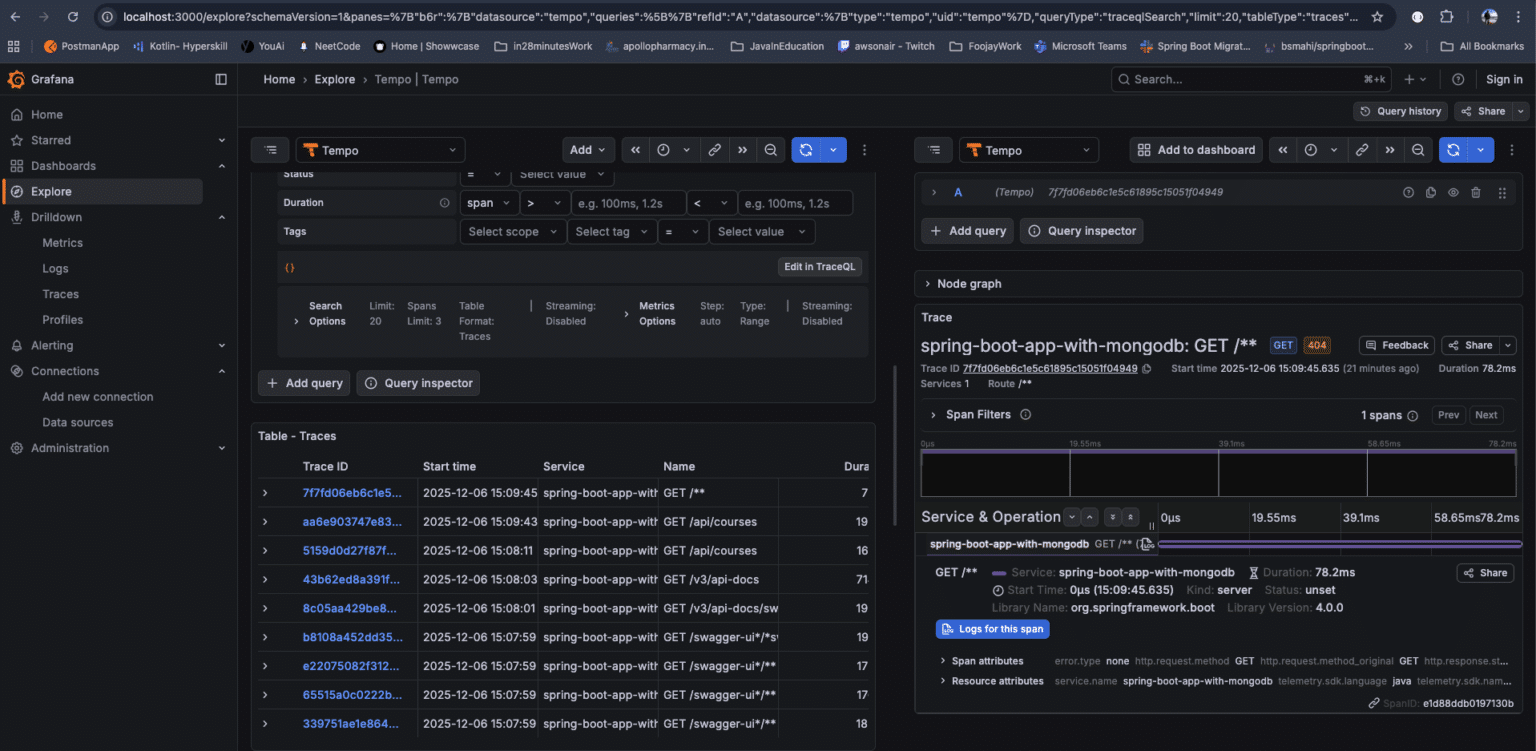Click the first Duration value input field
This screenshot has width=1536, height=751.
click(x=627, y=203)
